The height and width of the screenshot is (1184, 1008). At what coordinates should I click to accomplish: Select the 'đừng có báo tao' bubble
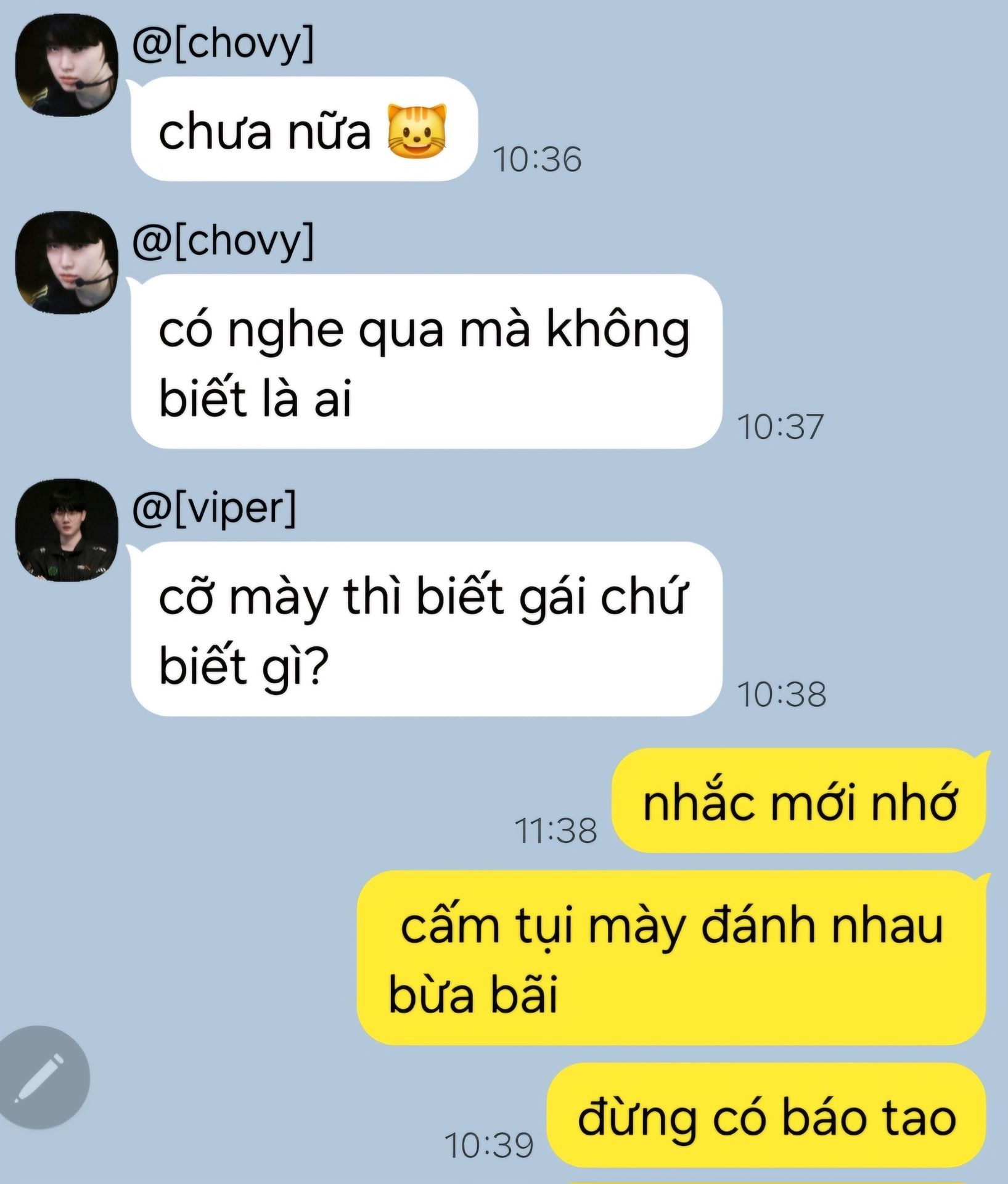click(766, 1116)
